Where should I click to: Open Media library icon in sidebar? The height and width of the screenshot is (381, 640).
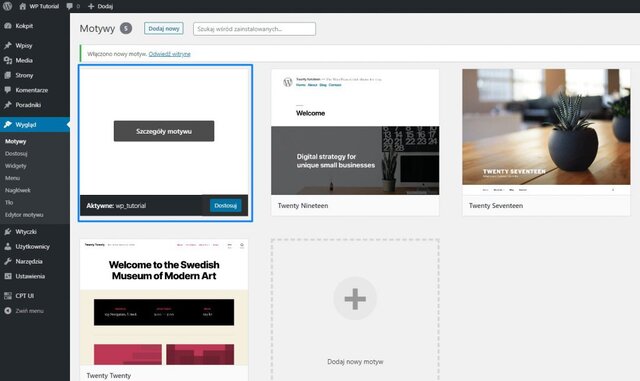(8, 60)
